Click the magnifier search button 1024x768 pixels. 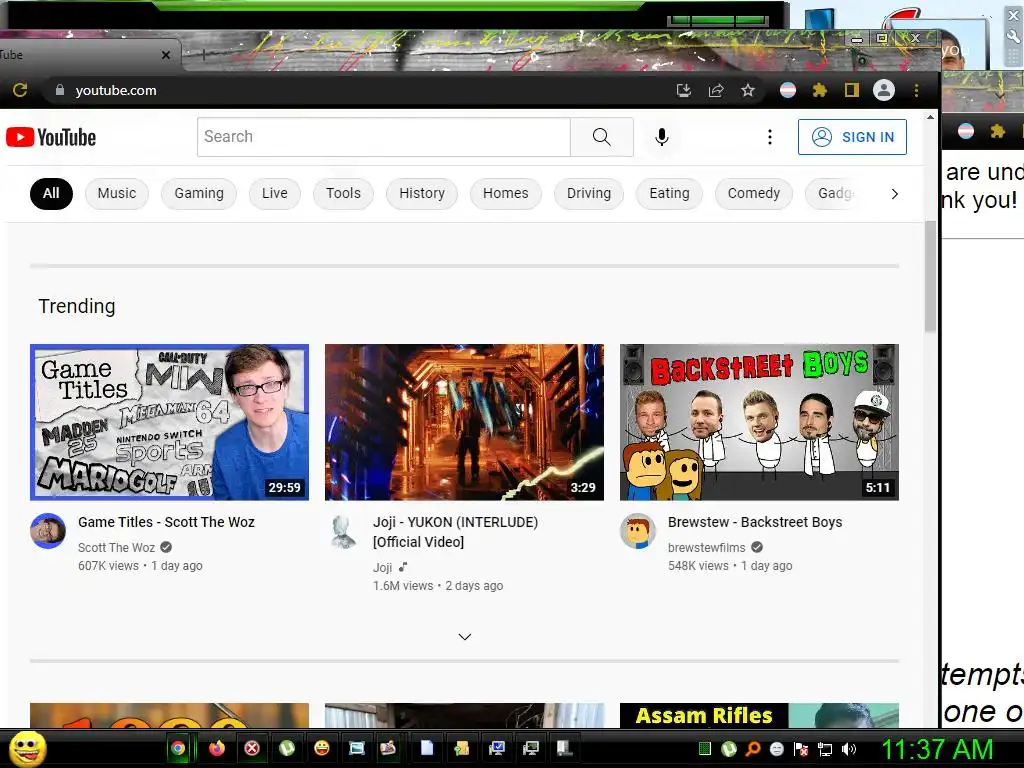coord(601,137)
